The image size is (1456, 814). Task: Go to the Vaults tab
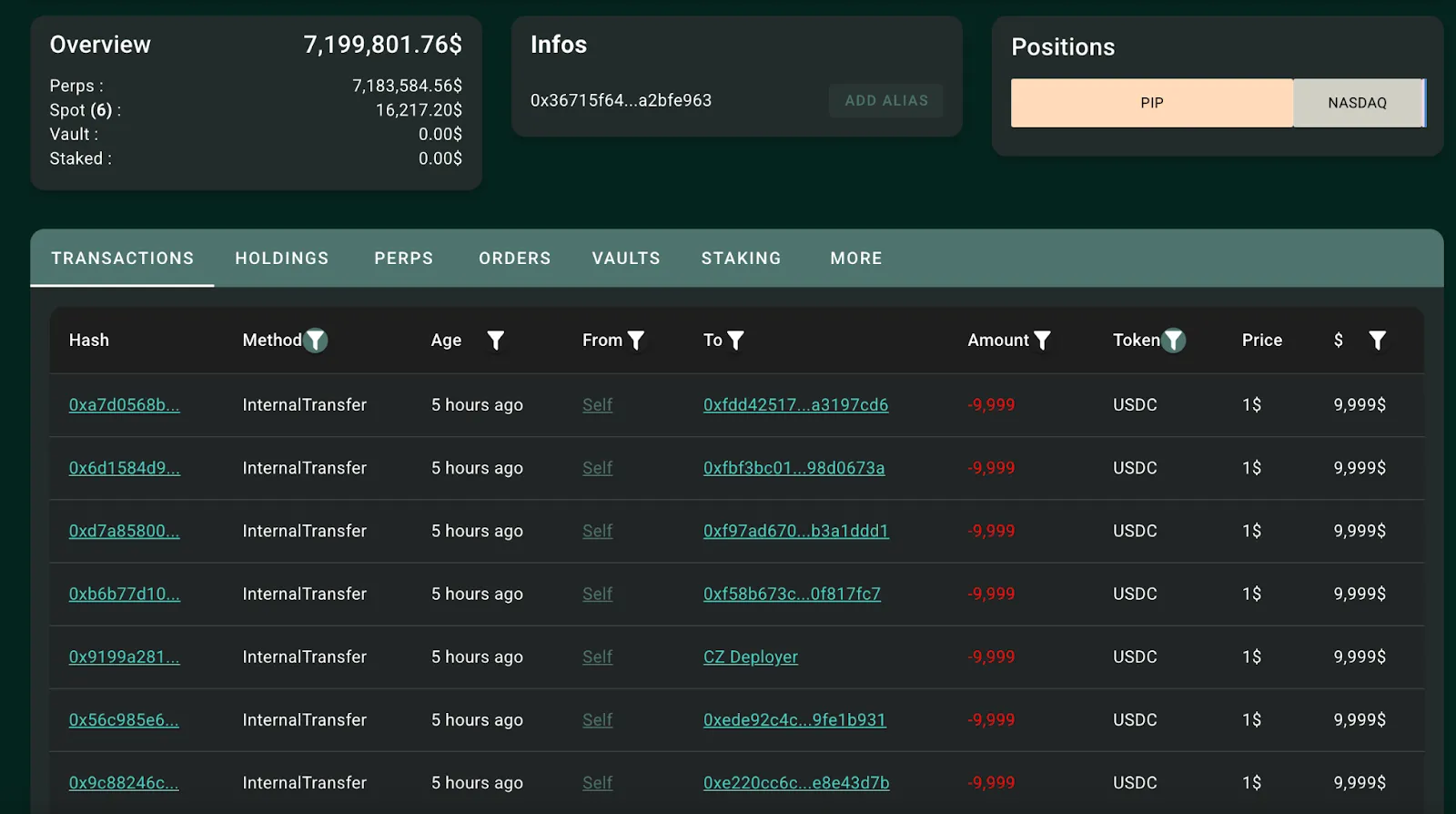626,259
